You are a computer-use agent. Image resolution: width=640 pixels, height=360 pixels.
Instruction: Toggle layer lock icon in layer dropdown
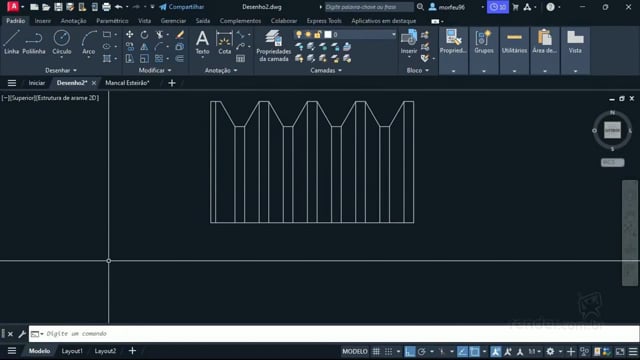coord(318,35)
